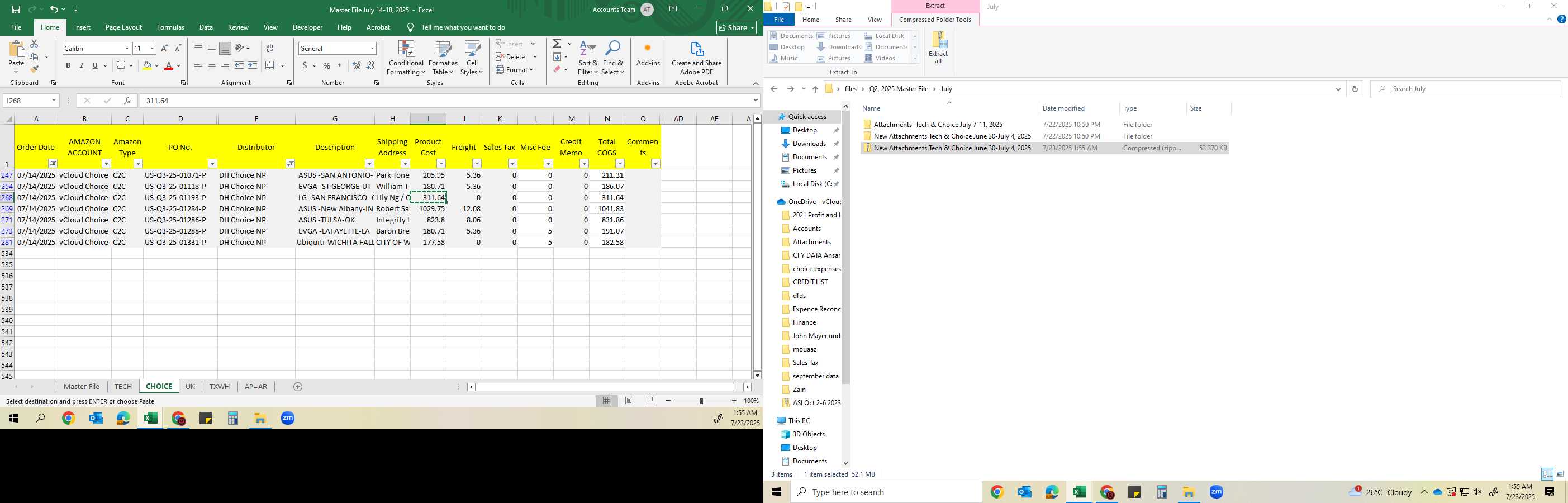Click the Insert Function fx icon
1568x503 pixels.
pos(127,101)
